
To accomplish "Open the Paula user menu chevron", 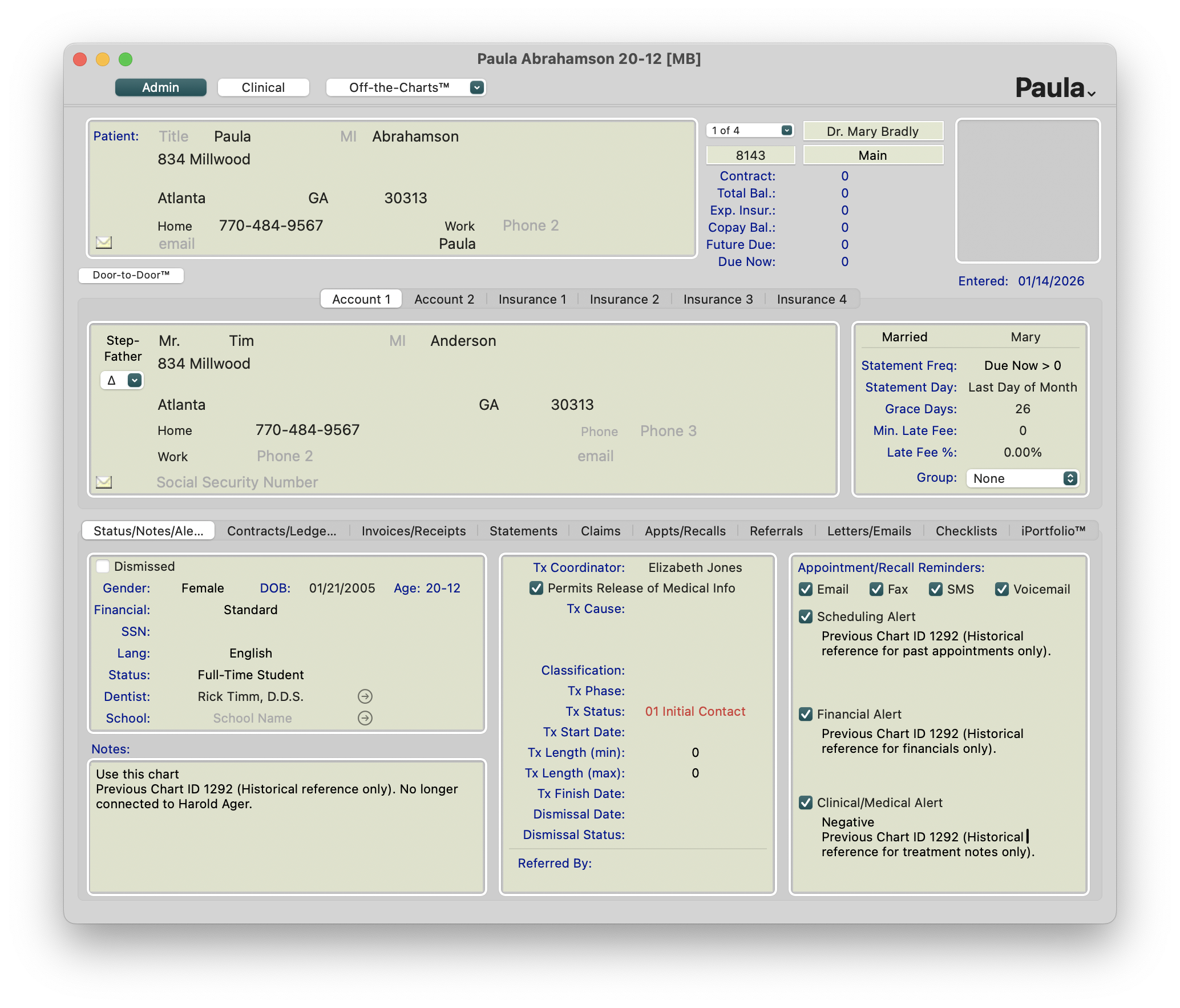I will [x=1091, y=94].
